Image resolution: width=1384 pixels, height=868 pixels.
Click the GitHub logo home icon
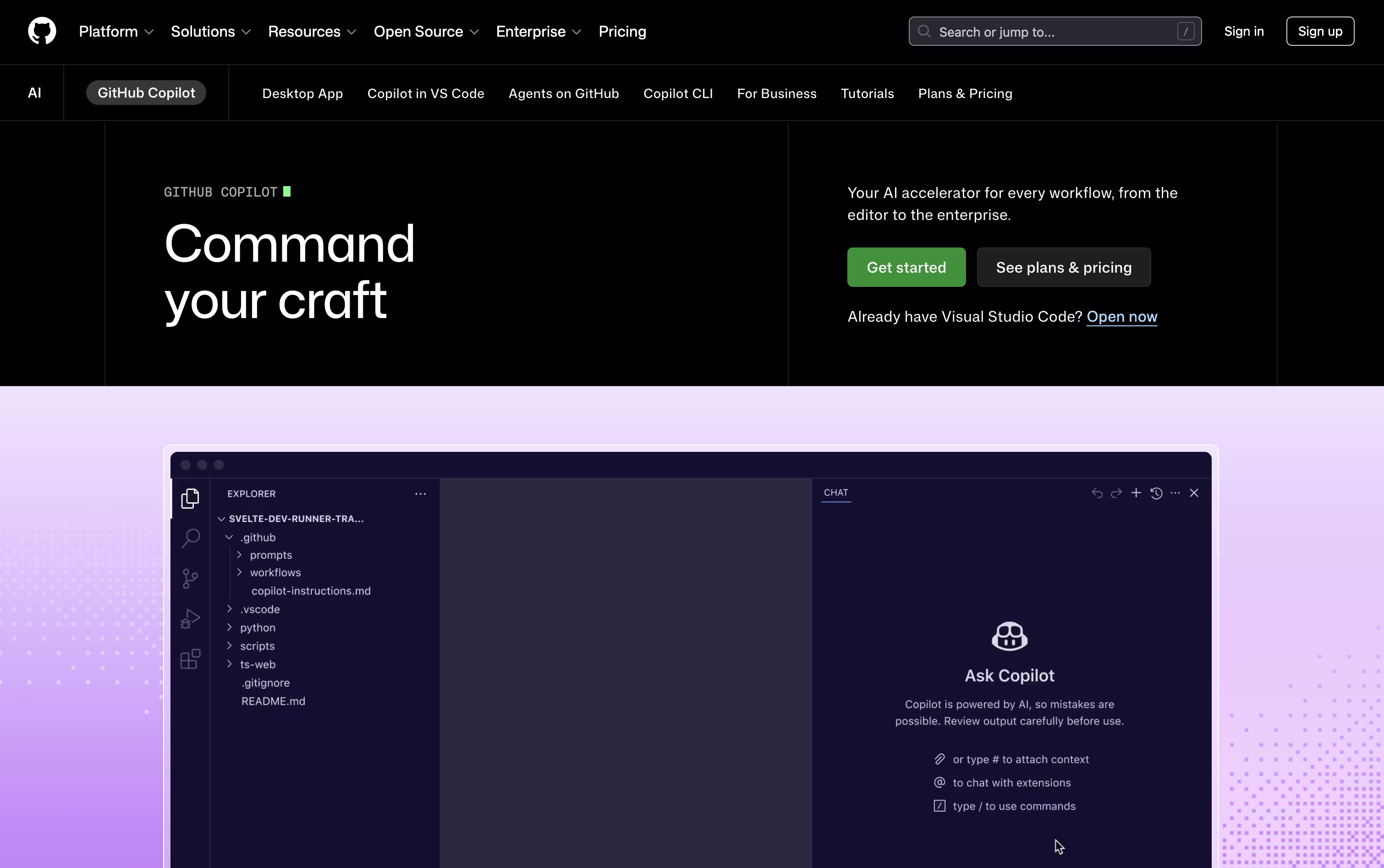coord(42,31)
